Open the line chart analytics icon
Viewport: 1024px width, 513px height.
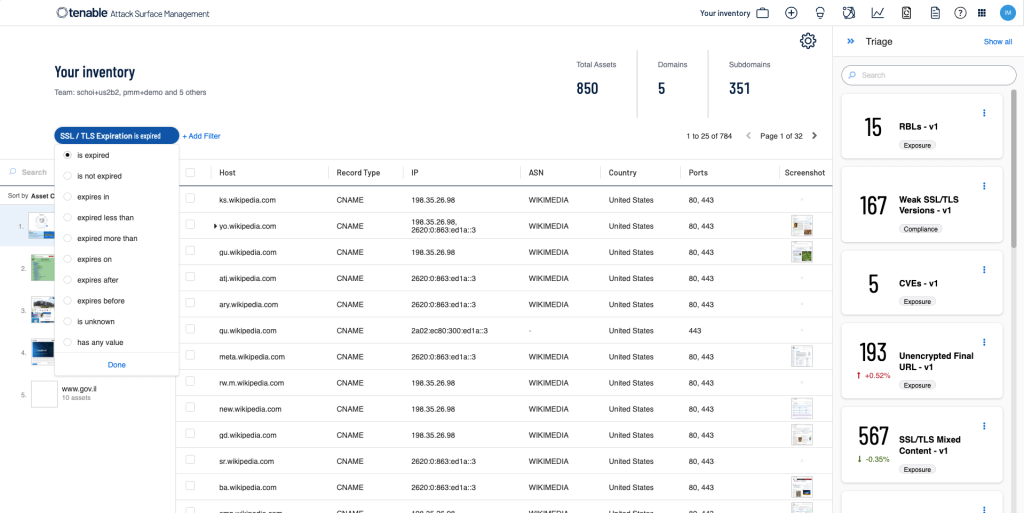878,13
